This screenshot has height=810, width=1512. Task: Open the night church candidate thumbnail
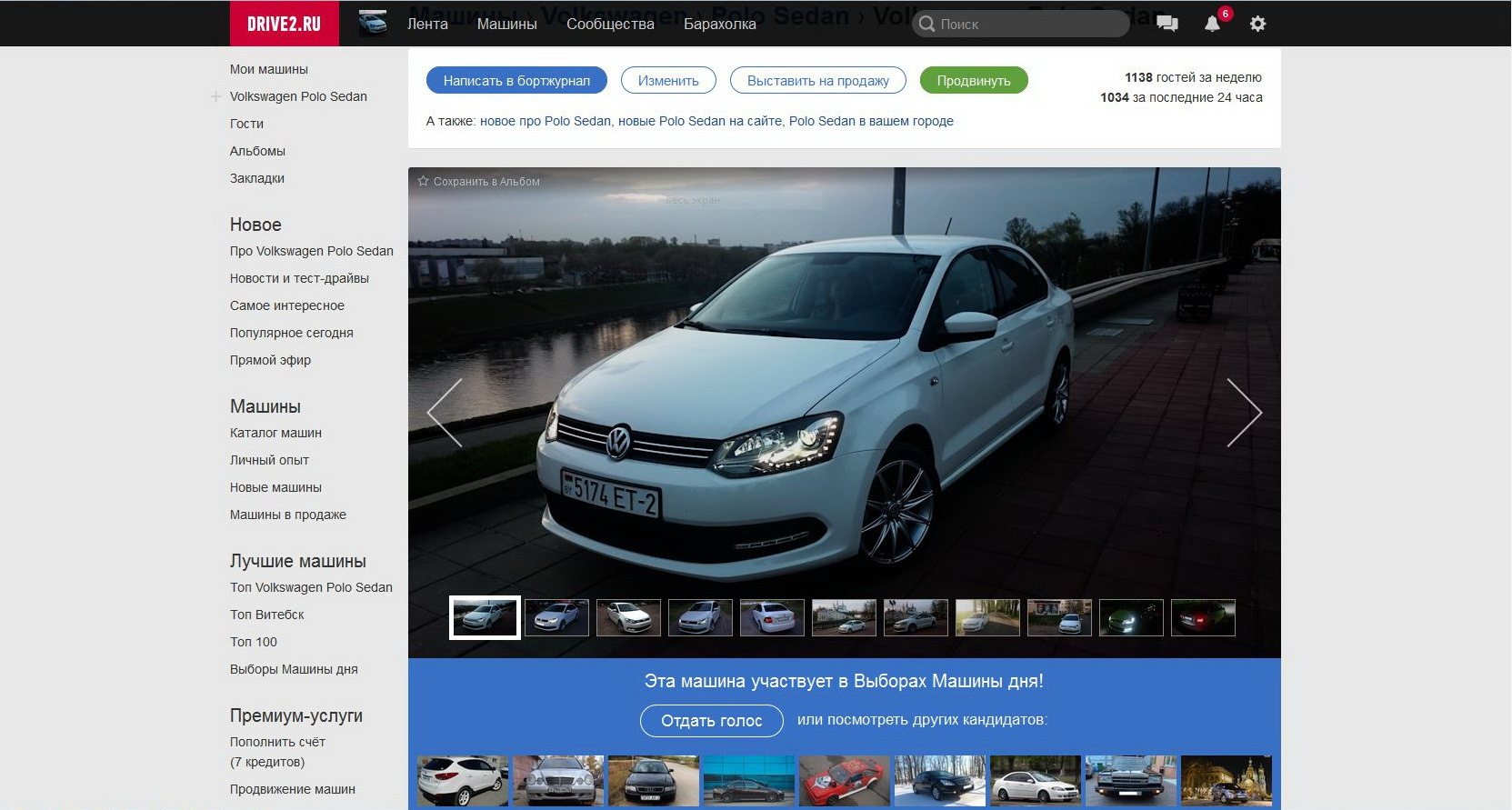click(x=1227, y=781)
